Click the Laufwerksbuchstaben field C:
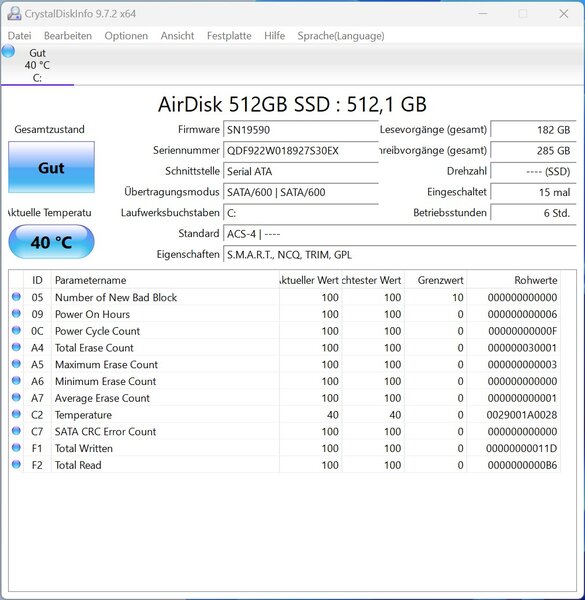This screenshot has width=585, height=600. point(301,213)
